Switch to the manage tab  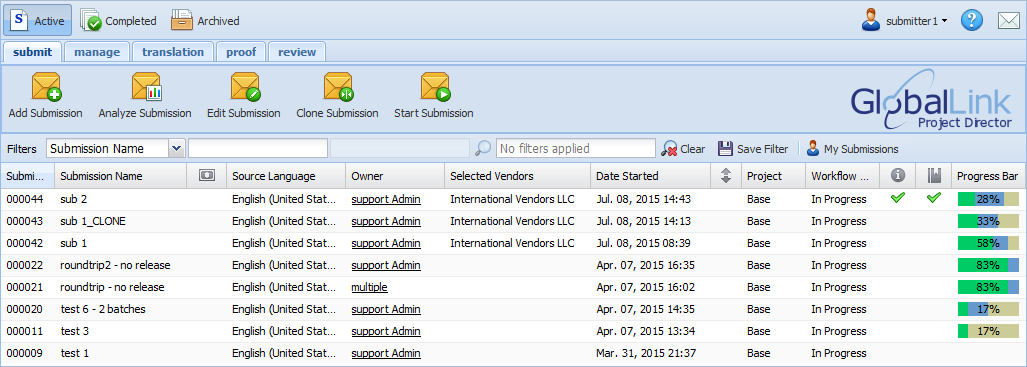click(97, 52)
